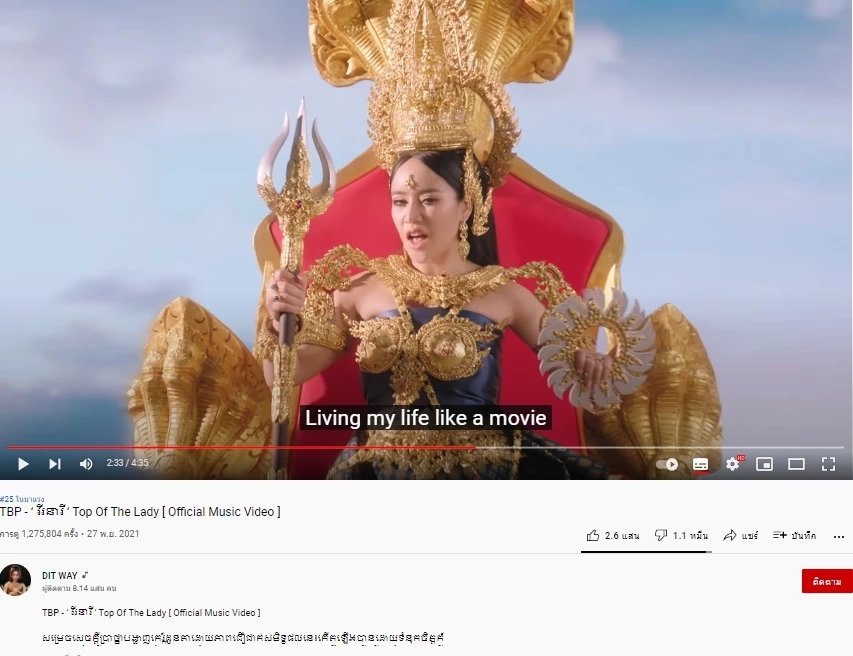Screen dimensions: 853x656
Task: Seek along the red progress bar
Action: click(426, 448)
